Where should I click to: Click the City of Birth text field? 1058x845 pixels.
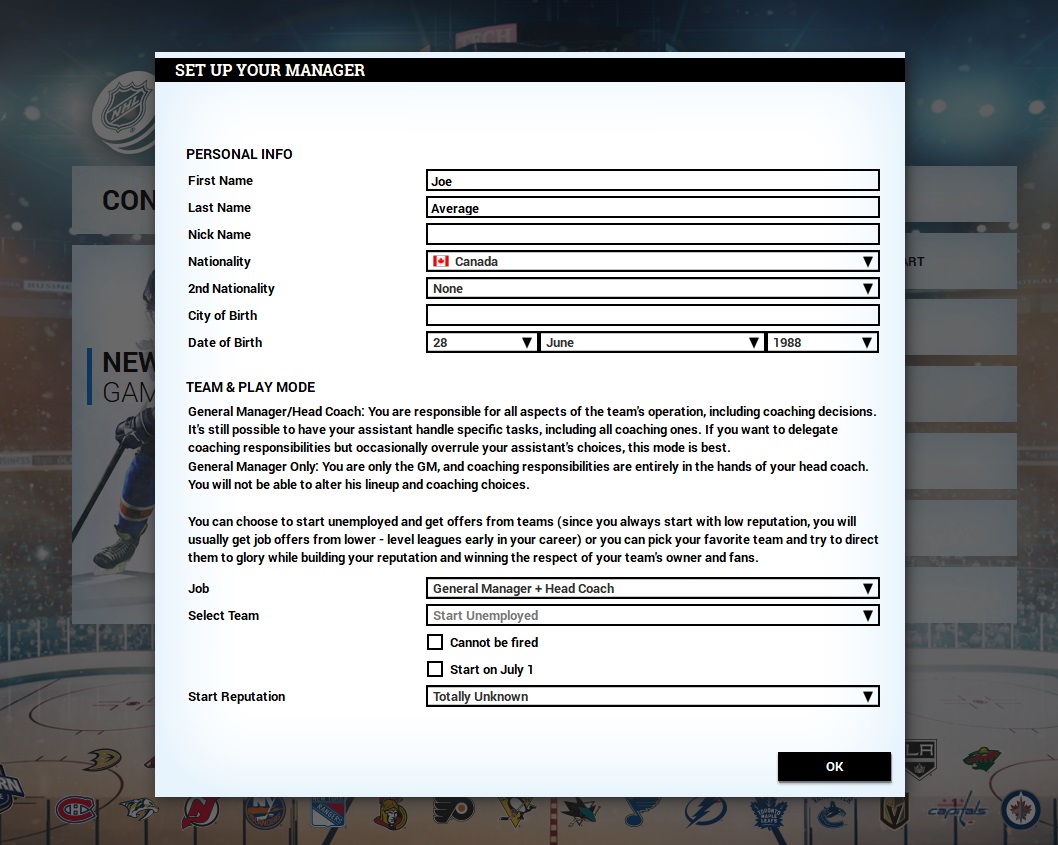coord(652,316)
